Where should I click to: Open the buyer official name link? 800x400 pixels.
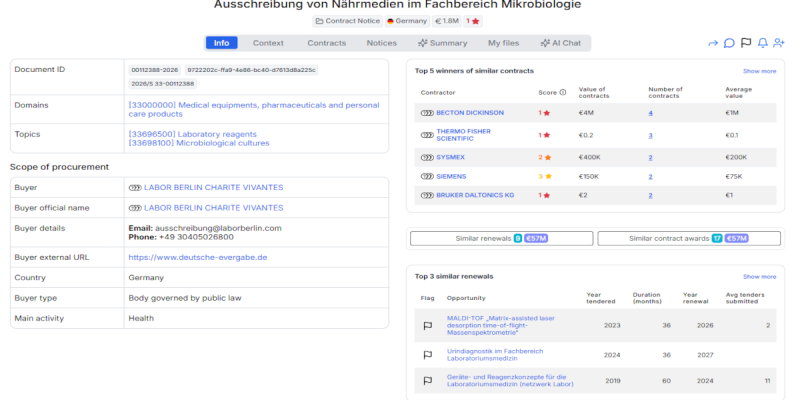pos(213,208)
